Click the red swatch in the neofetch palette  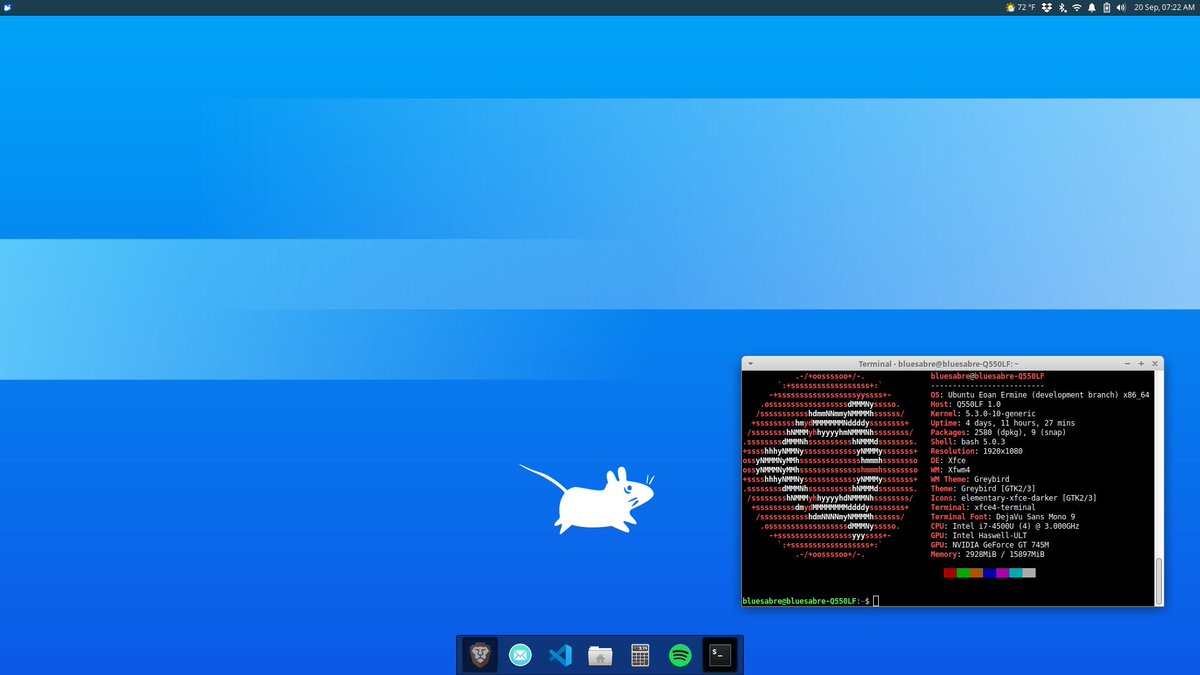949,573
